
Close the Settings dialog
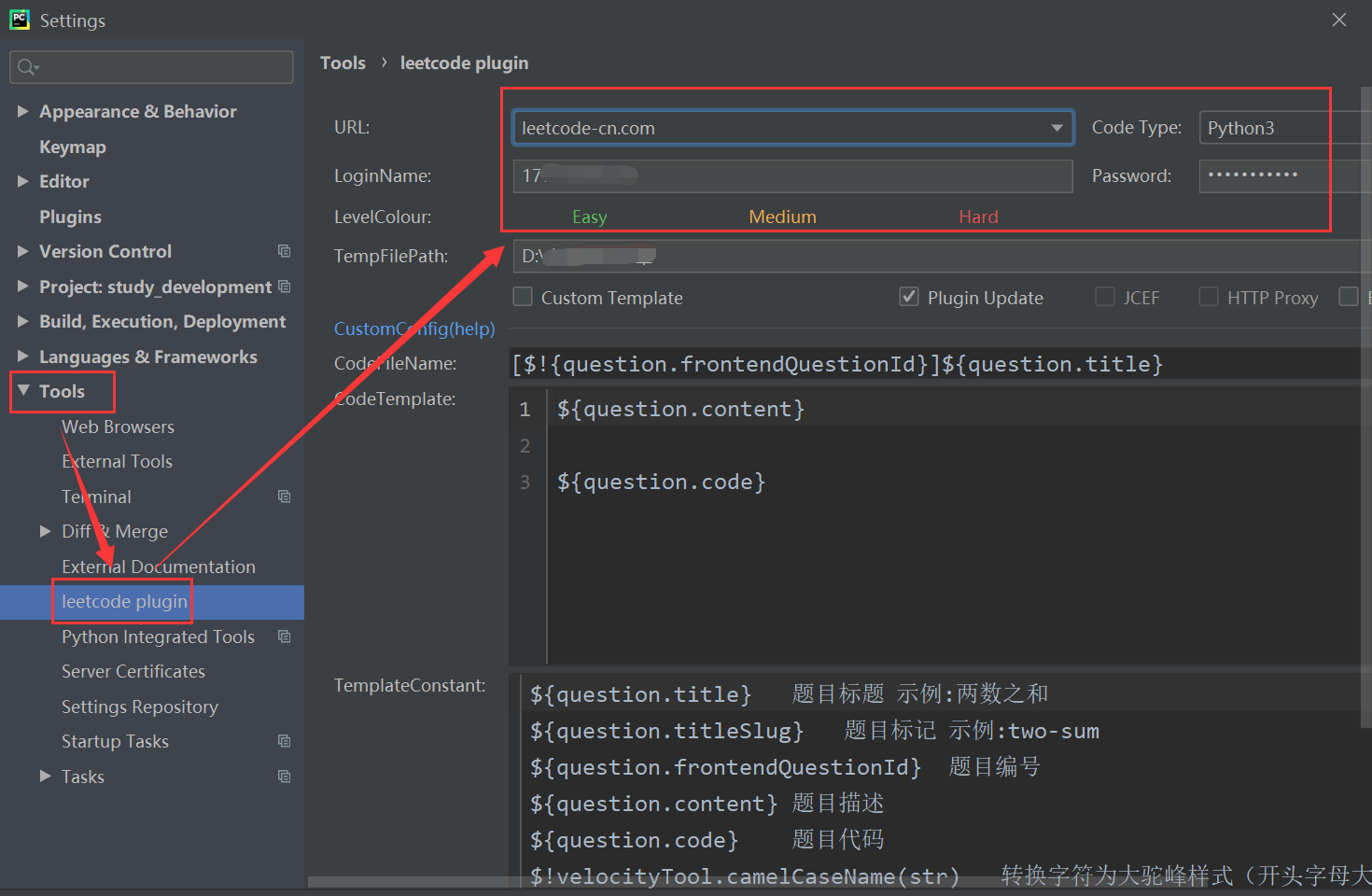pos(1339,20)
